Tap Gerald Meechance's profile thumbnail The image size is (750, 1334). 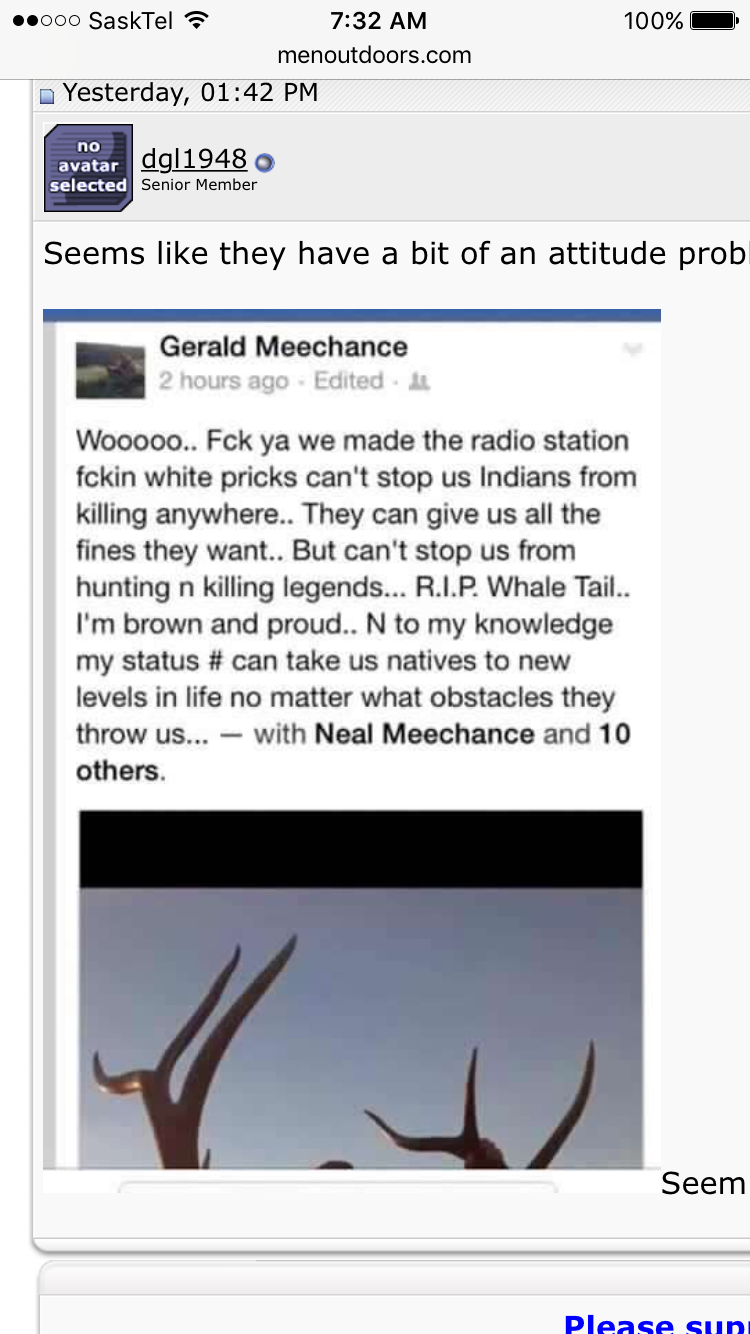point(109,370)
